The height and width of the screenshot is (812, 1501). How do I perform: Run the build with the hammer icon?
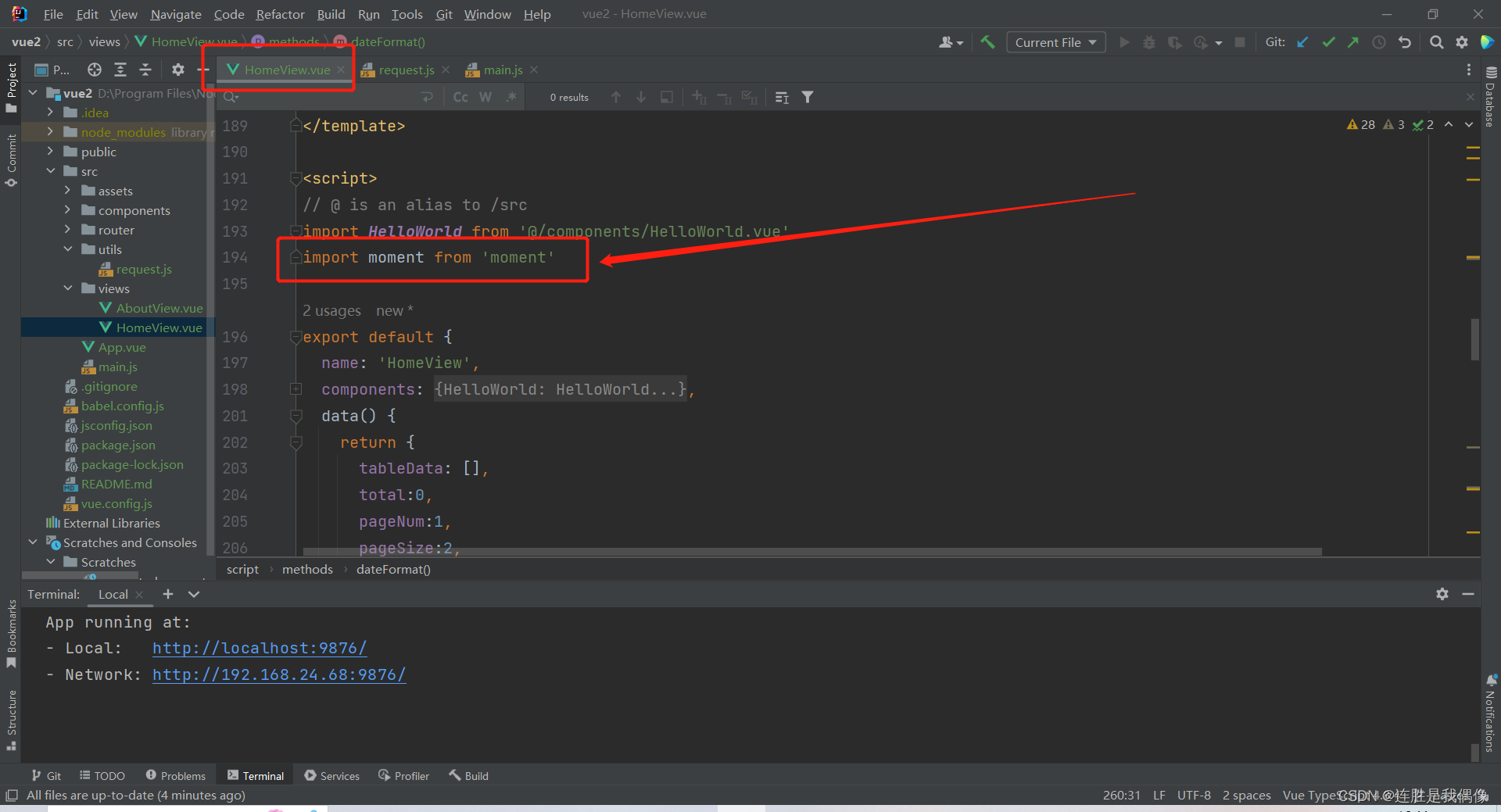987,42
